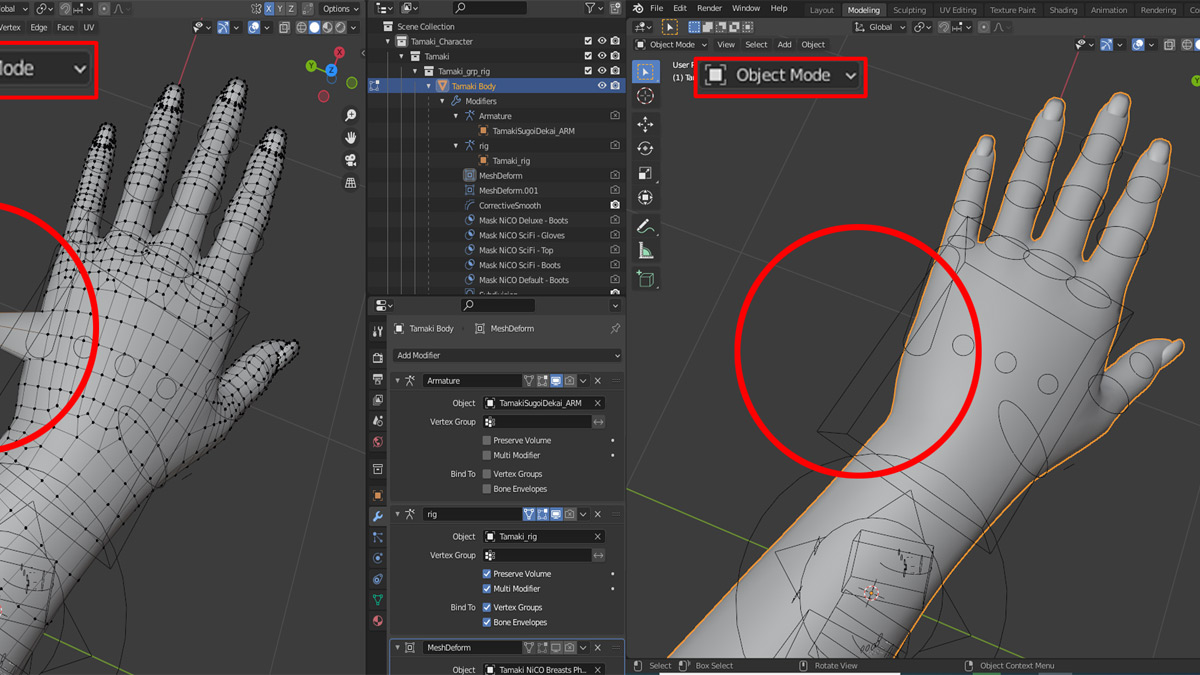
Task: Open the Global transform orientation dropdown
Action: point(880,27)
